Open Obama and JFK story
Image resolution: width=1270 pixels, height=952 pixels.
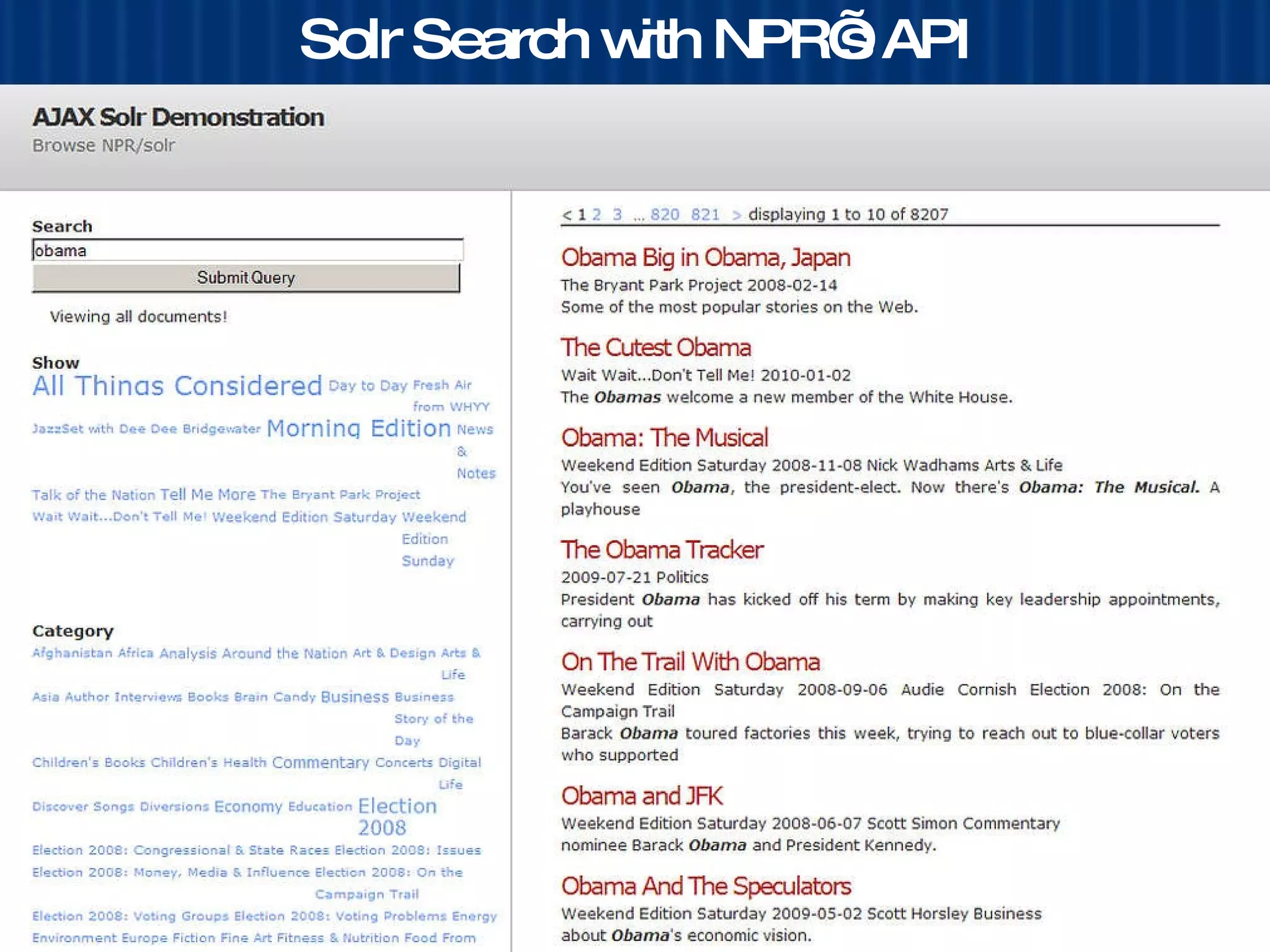(x=642, y=796)
